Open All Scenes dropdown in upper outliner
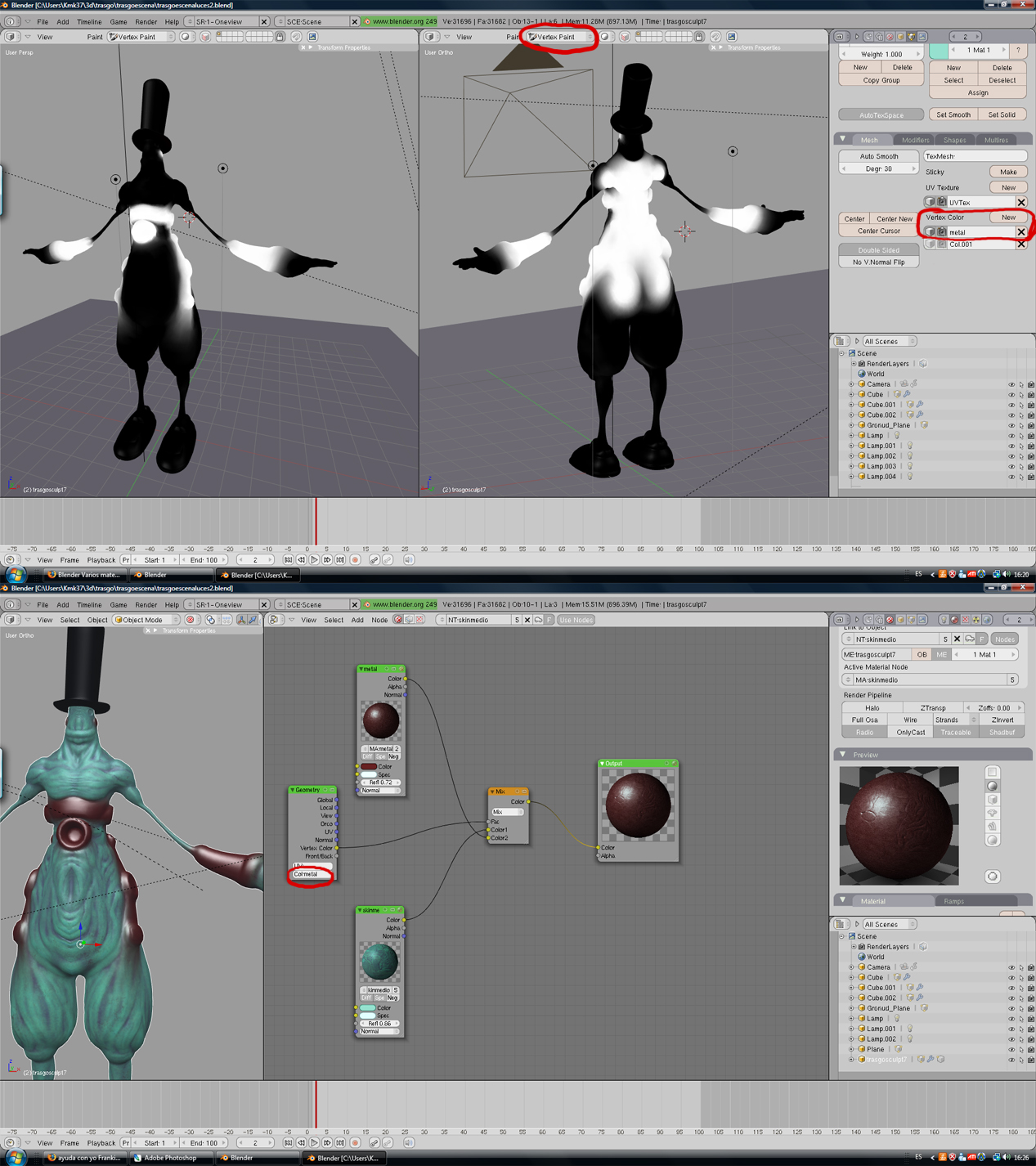Image resolution: width=1036 pixels, height=1166 pixels. click(x=890, y=342)
